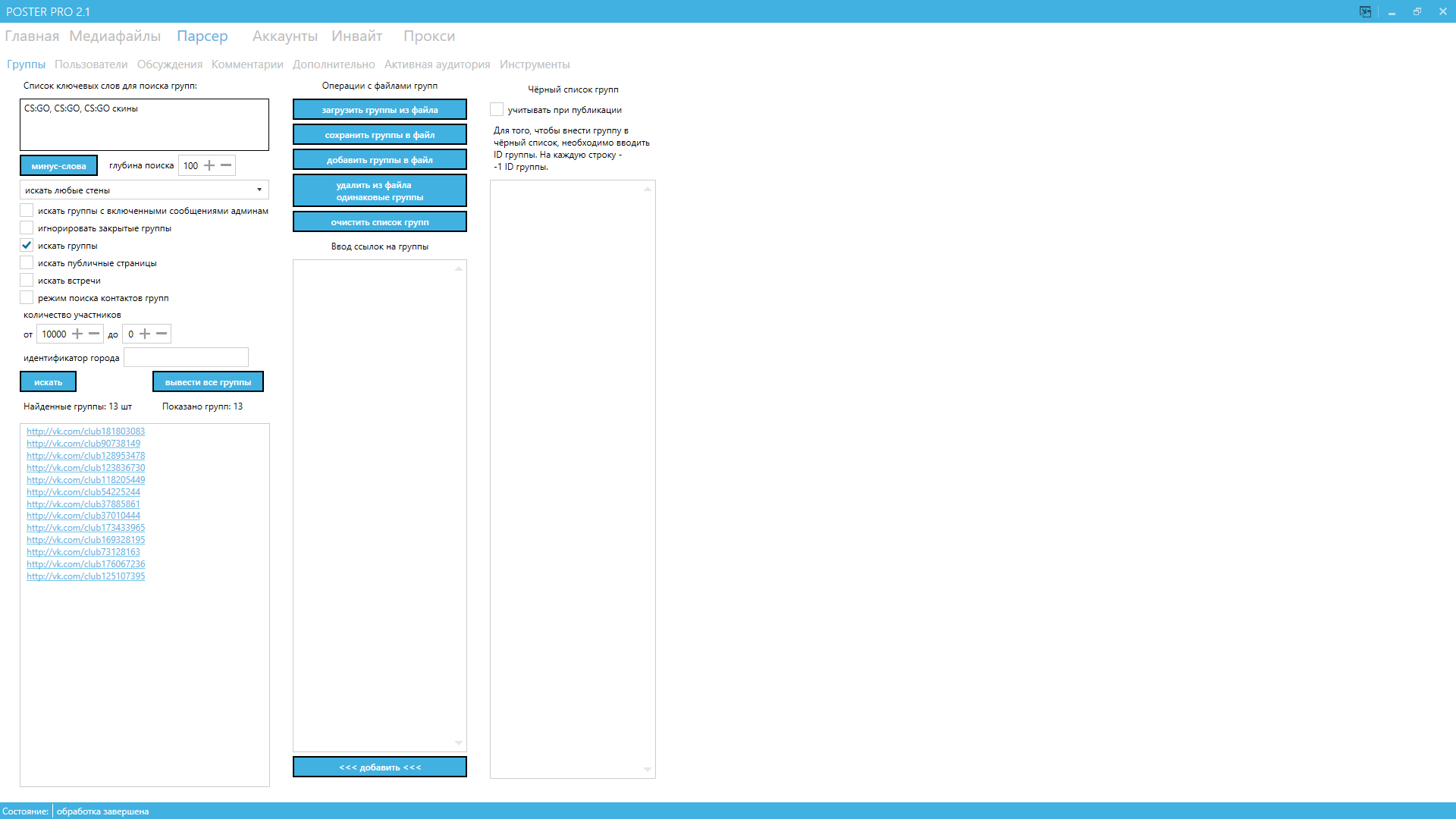Click загрузить группы из файла button
1456x819 pixels.
379,110
